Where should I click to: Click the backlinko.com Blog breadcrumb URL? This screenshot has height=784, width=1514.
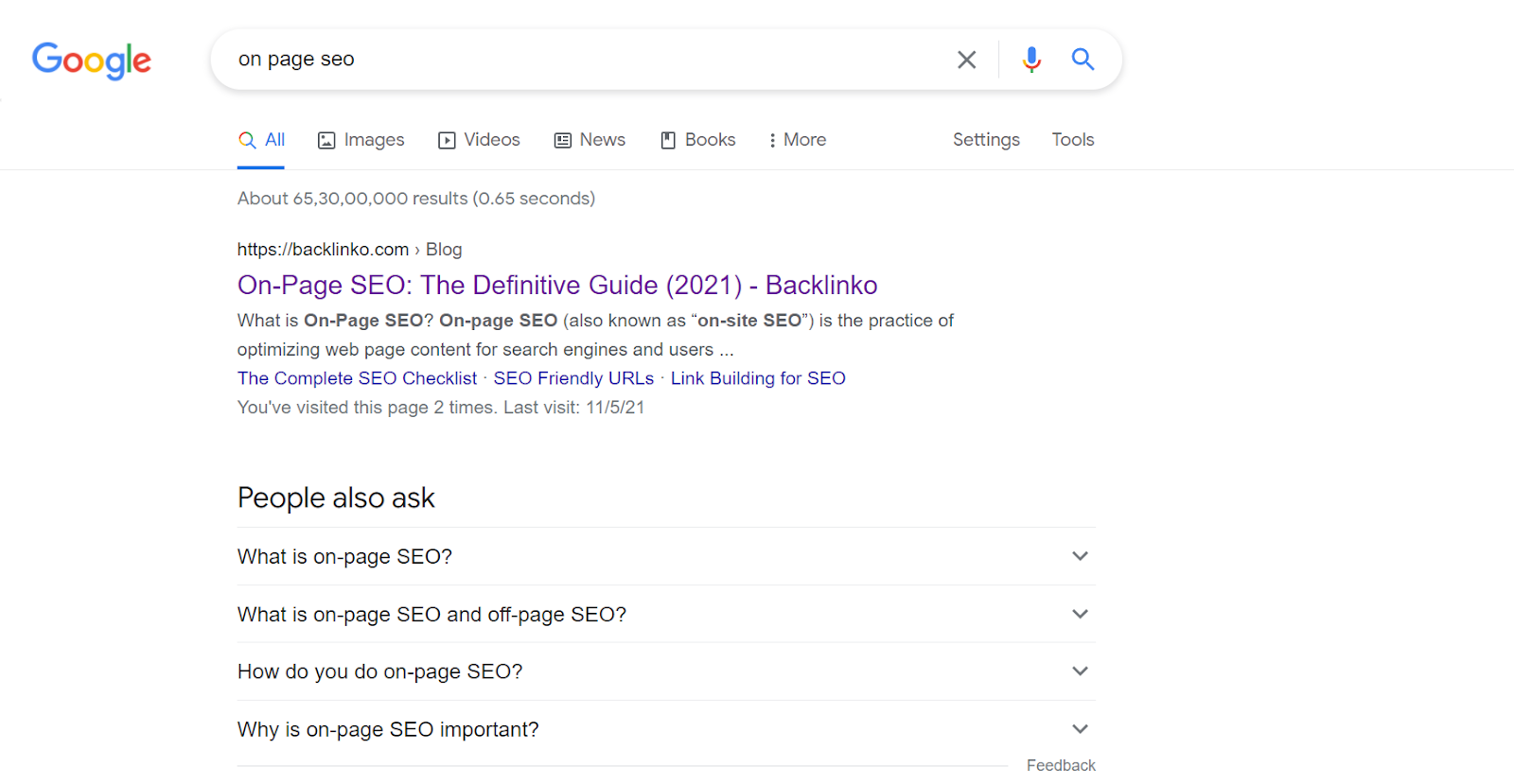coord(349,250)
